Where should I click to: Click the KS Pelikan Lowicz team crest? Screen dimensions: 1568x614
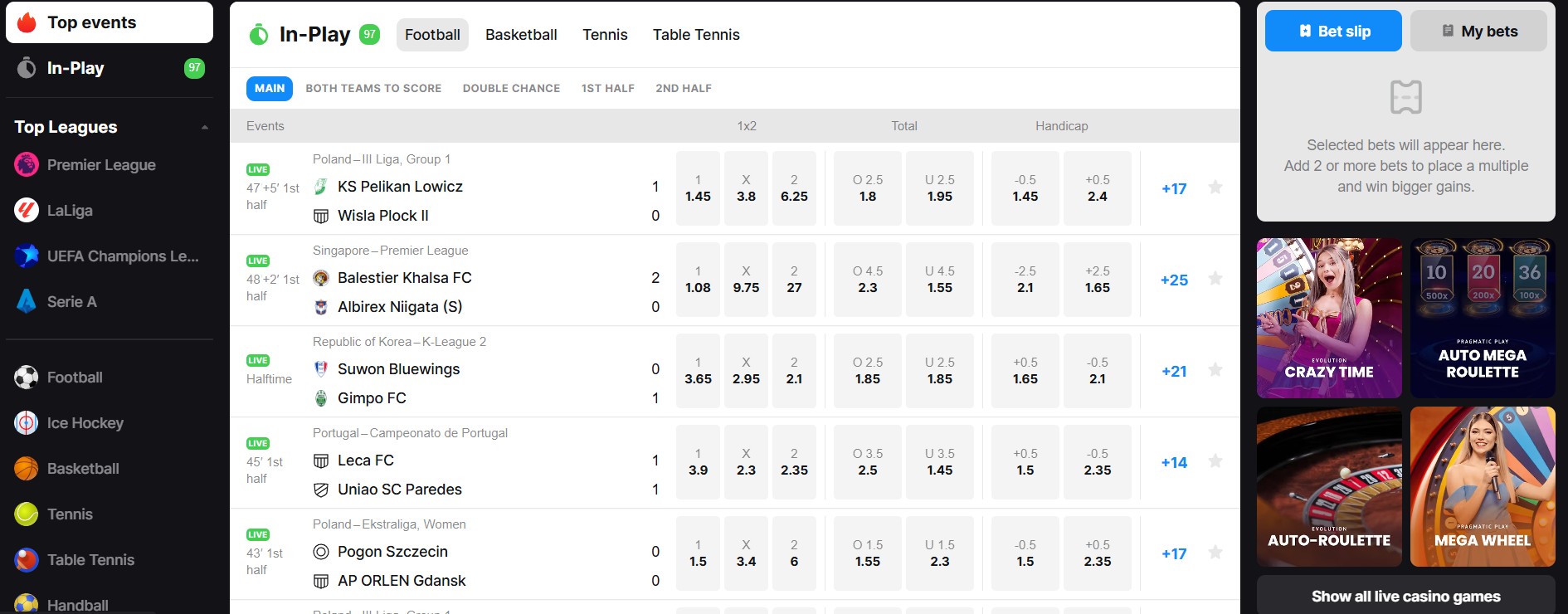(321, 187)
